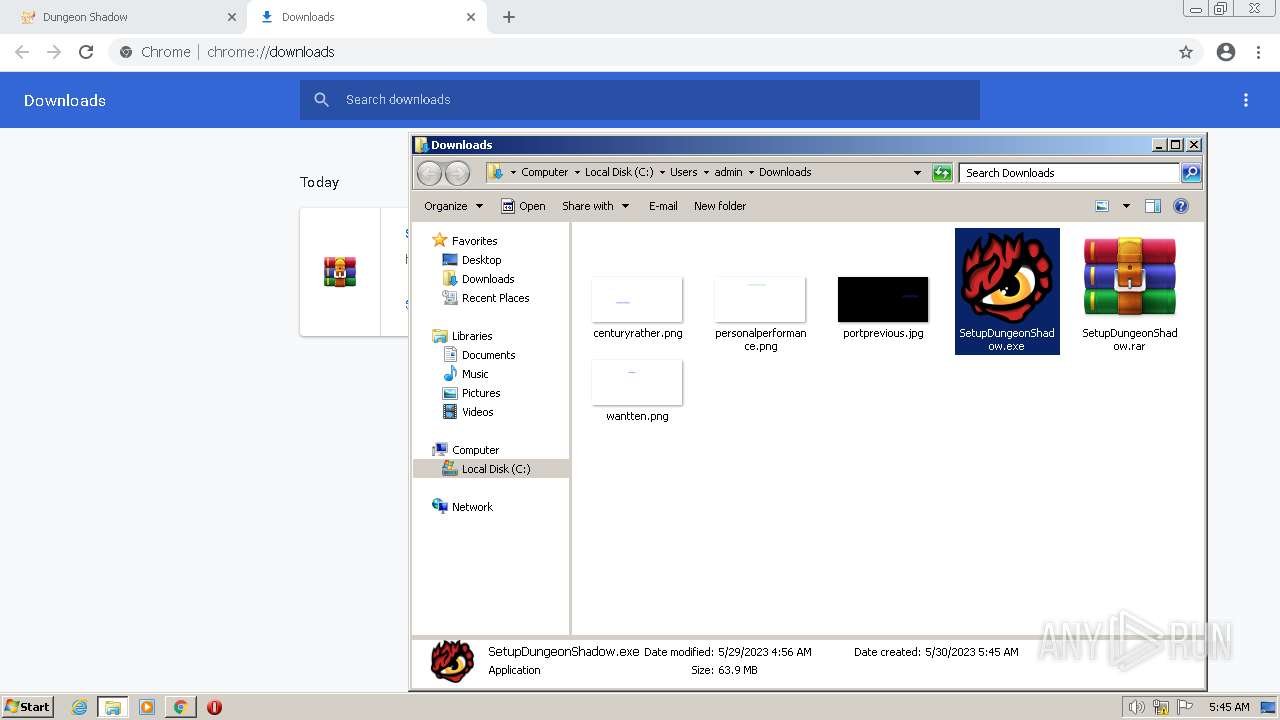Select portprevious.jpg thumbnail
Screen dimensions: 1280x720
click(883, 300)
